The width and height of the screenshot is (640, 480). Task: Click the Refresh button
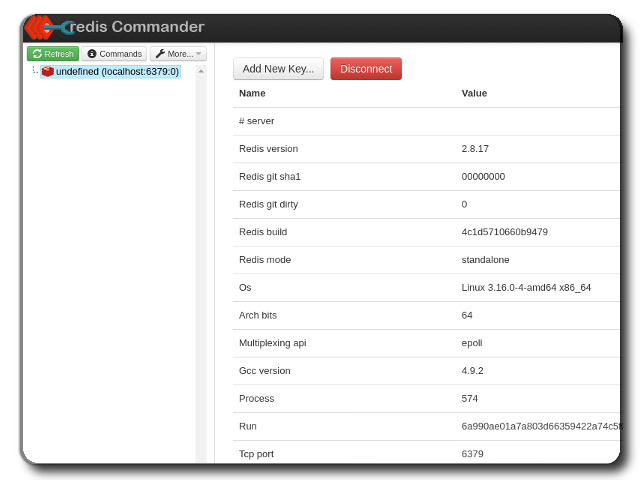[x=53, y=54]
